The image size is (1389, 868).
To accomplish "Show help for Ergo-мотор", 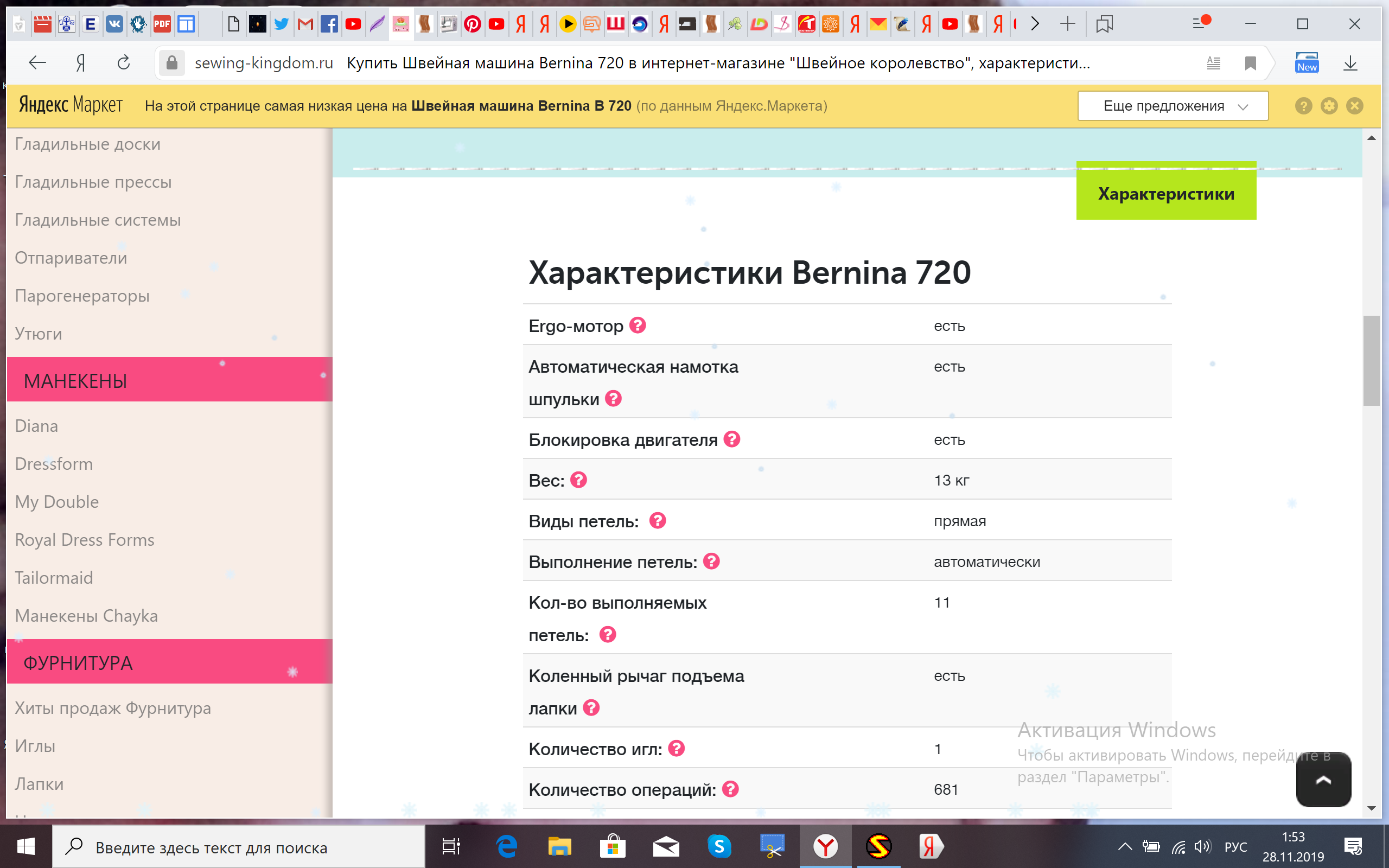I will coord(638,325).
